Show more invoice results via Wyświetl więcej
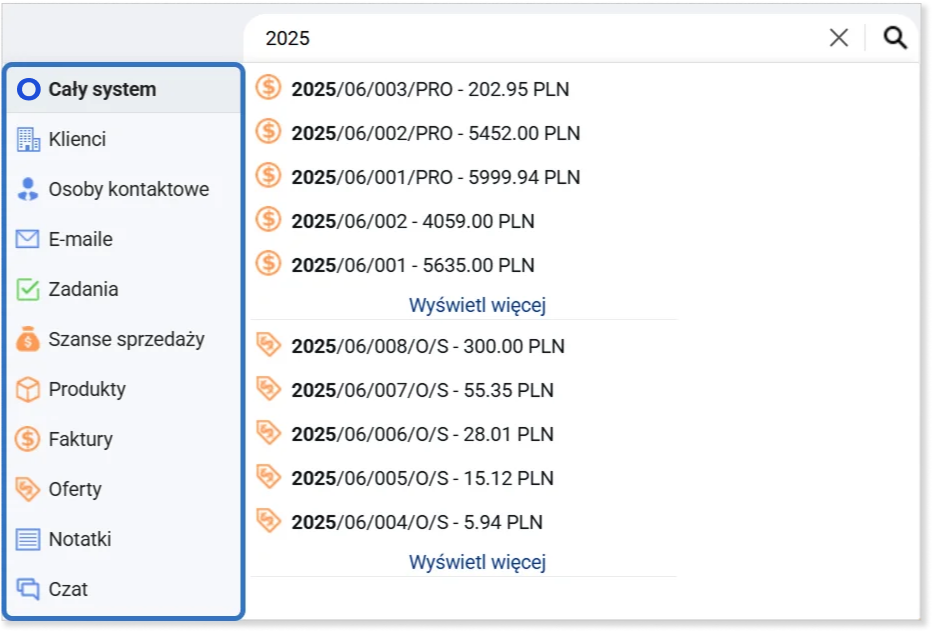Viewport: 933px width, 632px height. [x=477, y=304]
